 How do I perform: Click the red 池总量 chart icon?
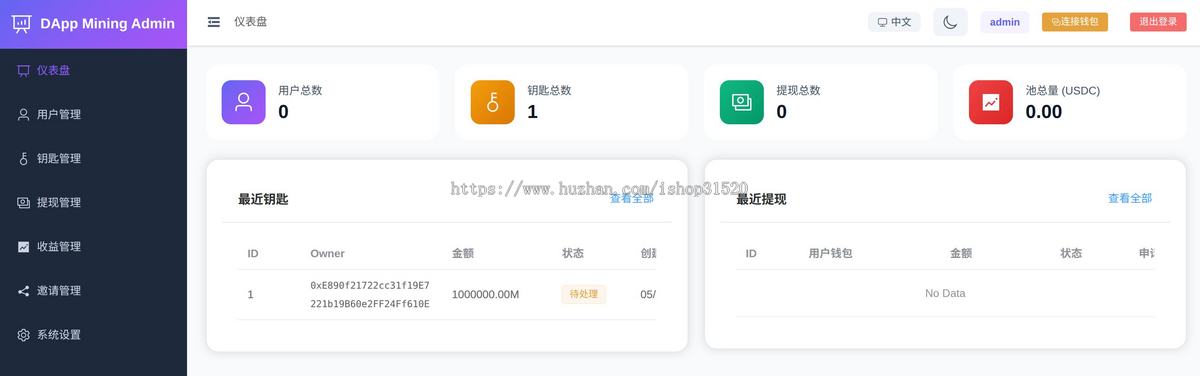click(991, 102)
